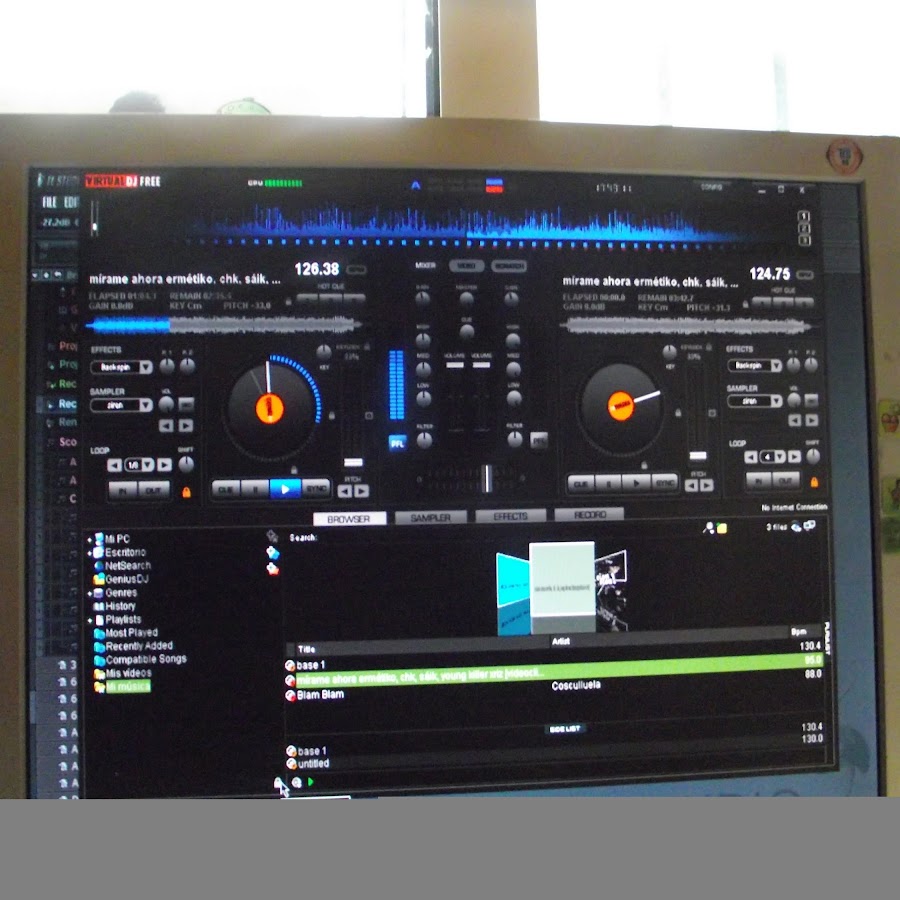Toggle the left PFL headphone button

point(397,442)
